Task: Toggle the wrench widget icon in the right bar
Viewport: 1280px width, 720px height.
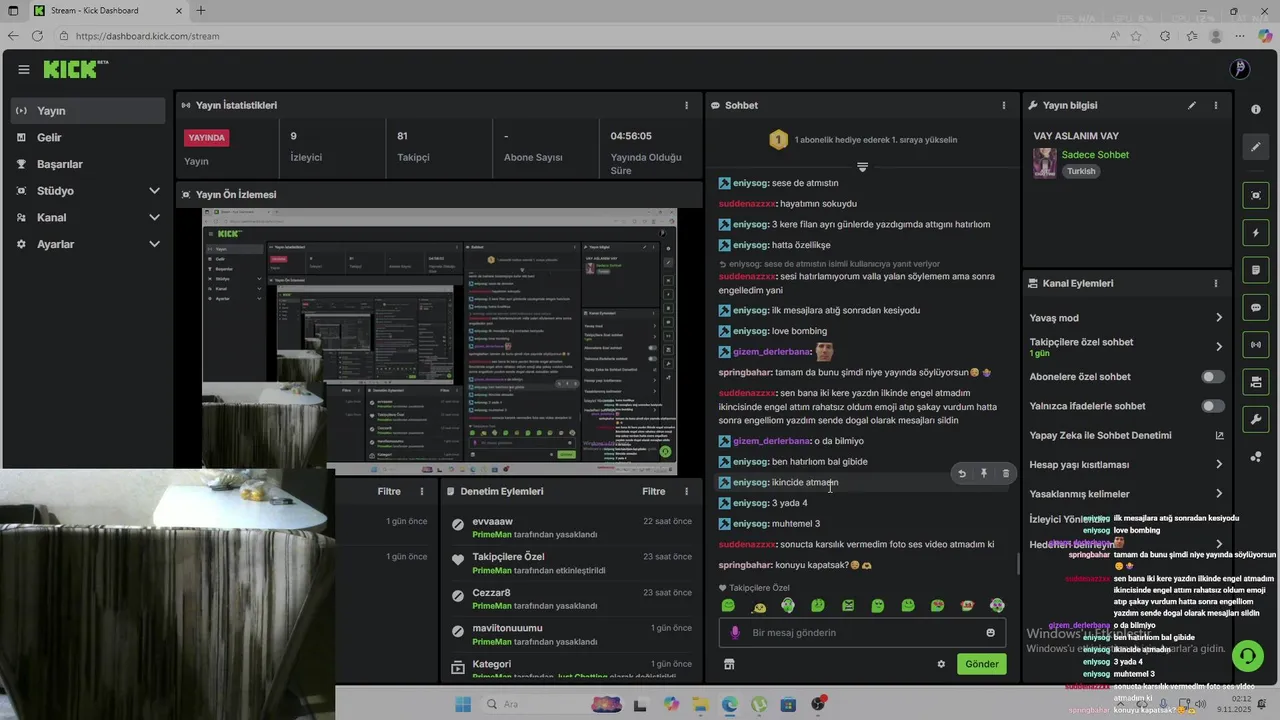Action: pyautogui.click(x=1256, y=419)
